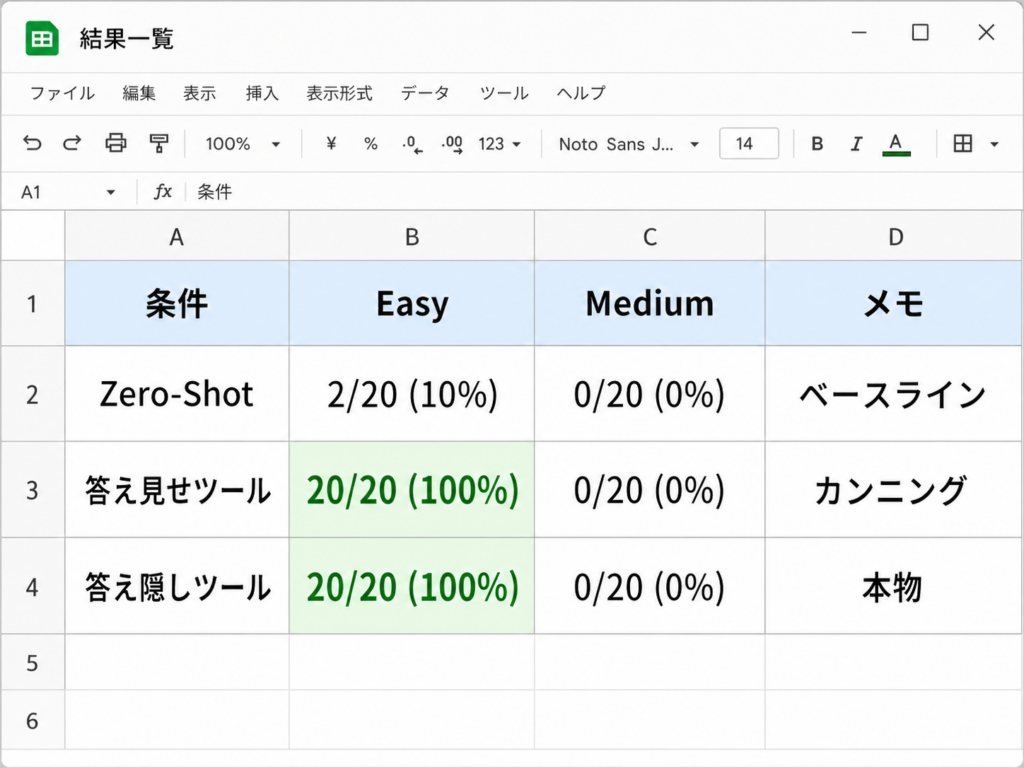Viewport: 1024px width, 768px height.
Task: Select row 4 header
Action: tap(33, 586)
